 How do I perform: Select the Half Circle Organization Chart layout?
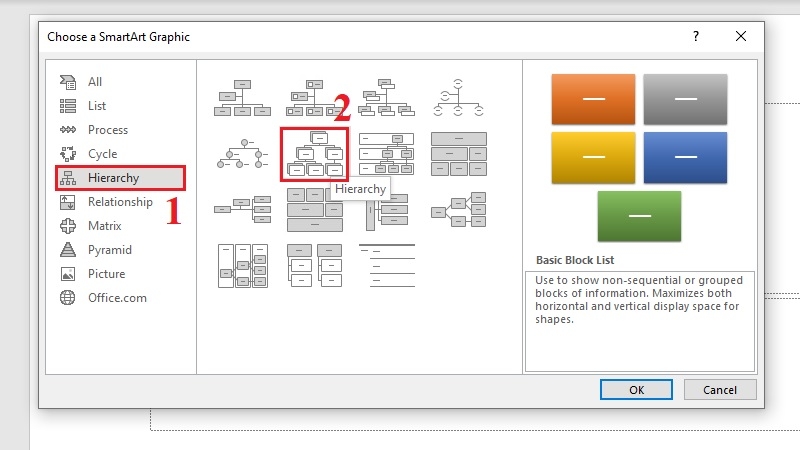coord(458,97)
